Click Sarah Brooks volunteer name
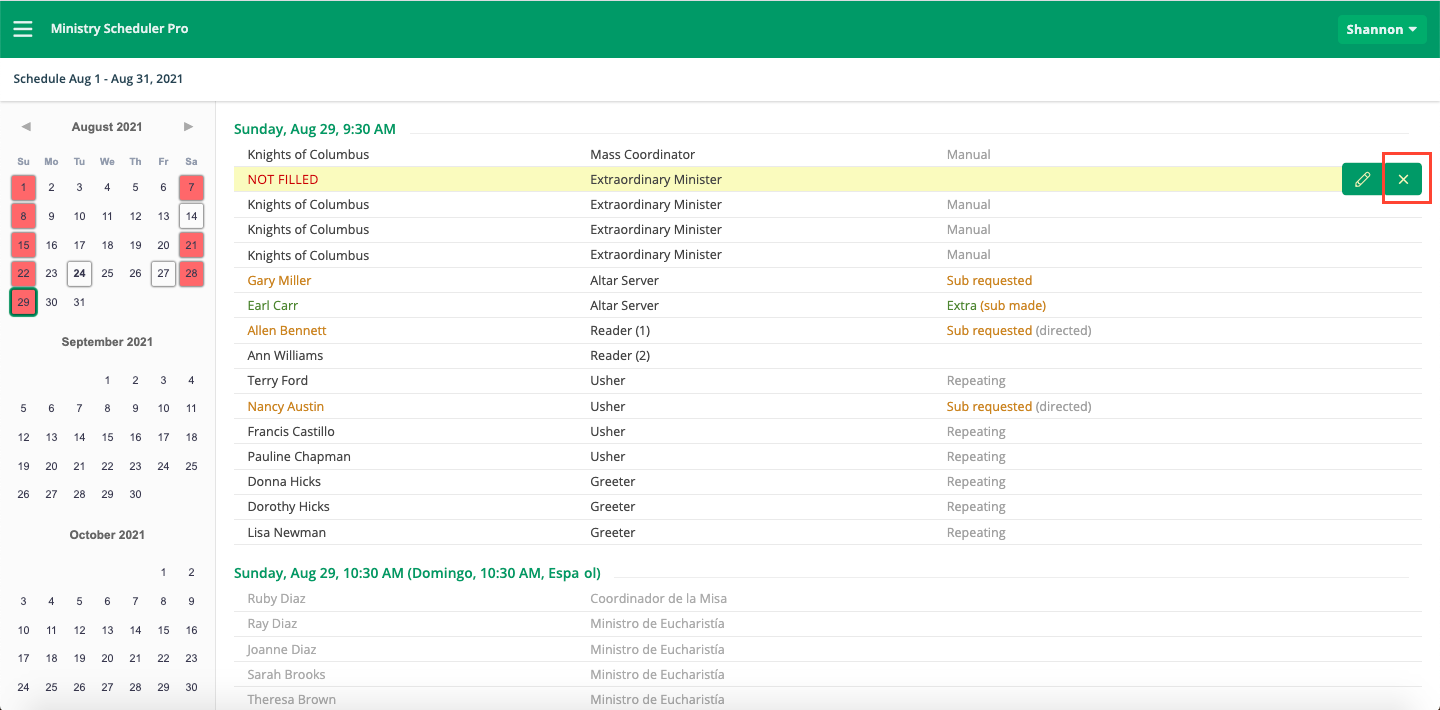Viewport: 1440px width, 710px height. (x=286, y=674)
